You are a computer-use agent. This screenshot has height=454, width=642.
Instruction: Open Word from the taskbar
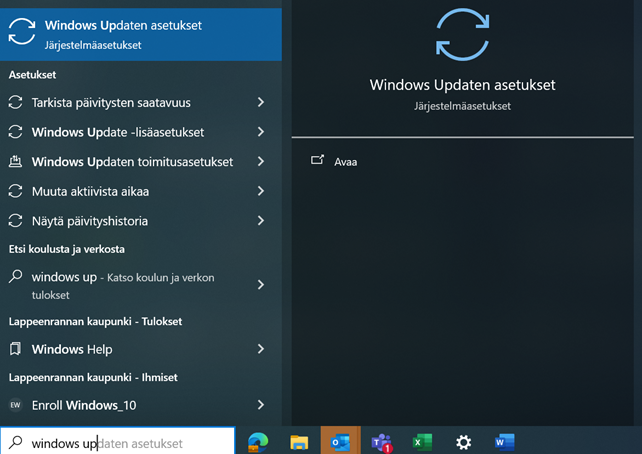click(x=504, y=443)
